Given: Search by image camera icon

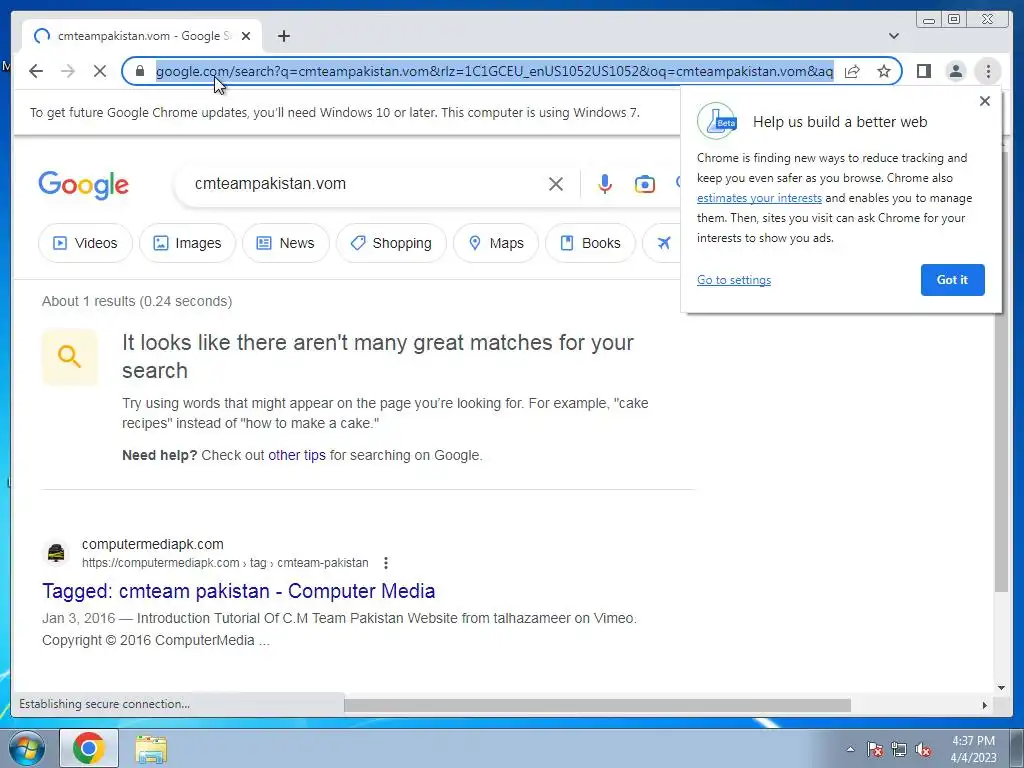Looking at the screenshot, I should pyautogui.click(x=645, y=184).
